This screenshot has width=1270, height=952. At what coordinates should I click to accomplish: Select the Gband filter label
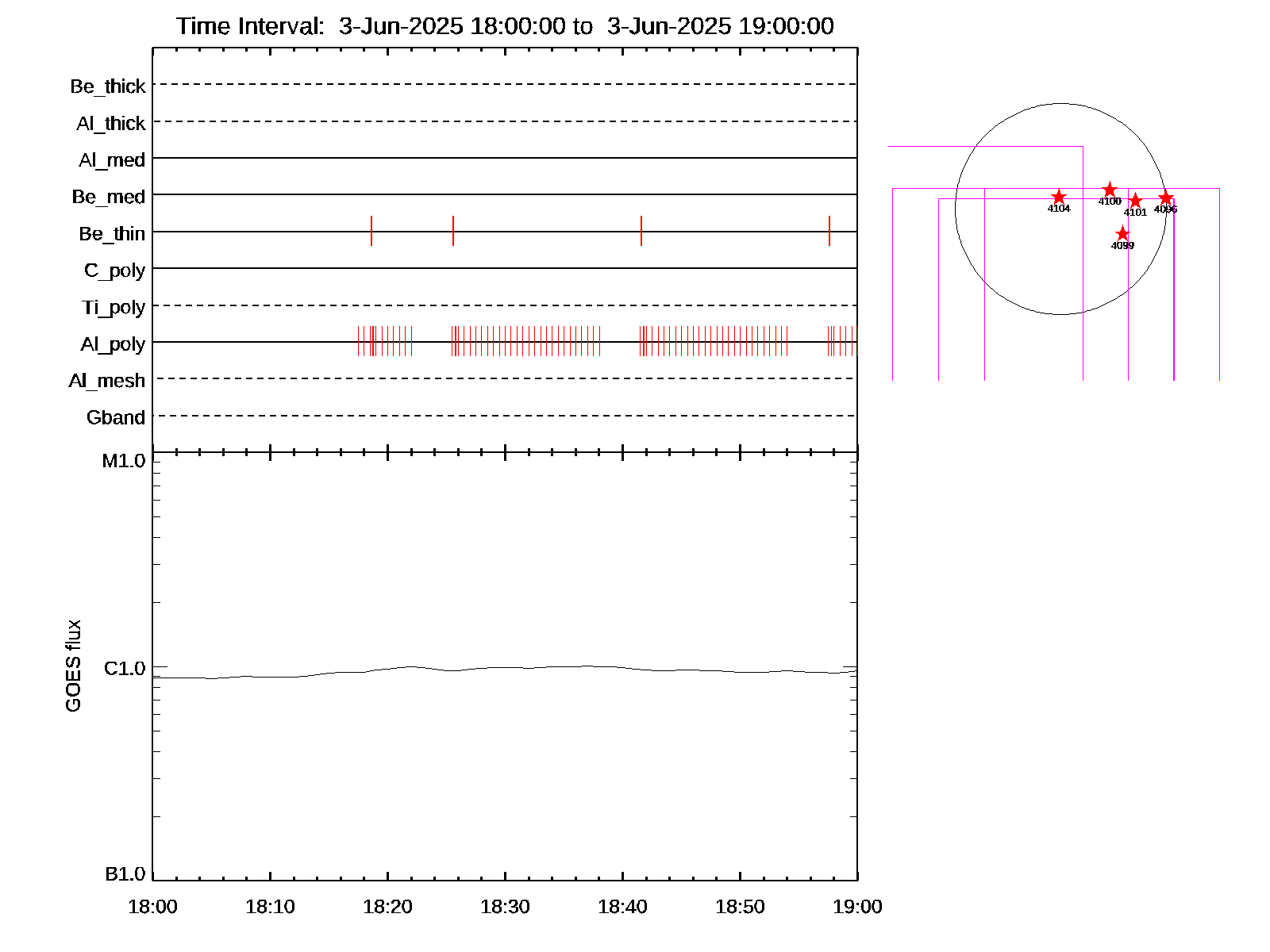(x=116, y=418)
